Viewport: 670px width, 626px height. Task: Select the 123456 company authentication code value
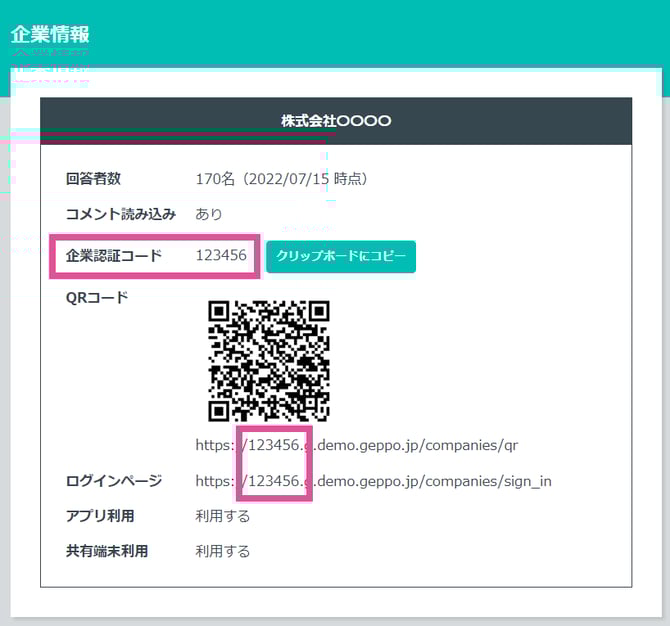(x=221, y=256)
